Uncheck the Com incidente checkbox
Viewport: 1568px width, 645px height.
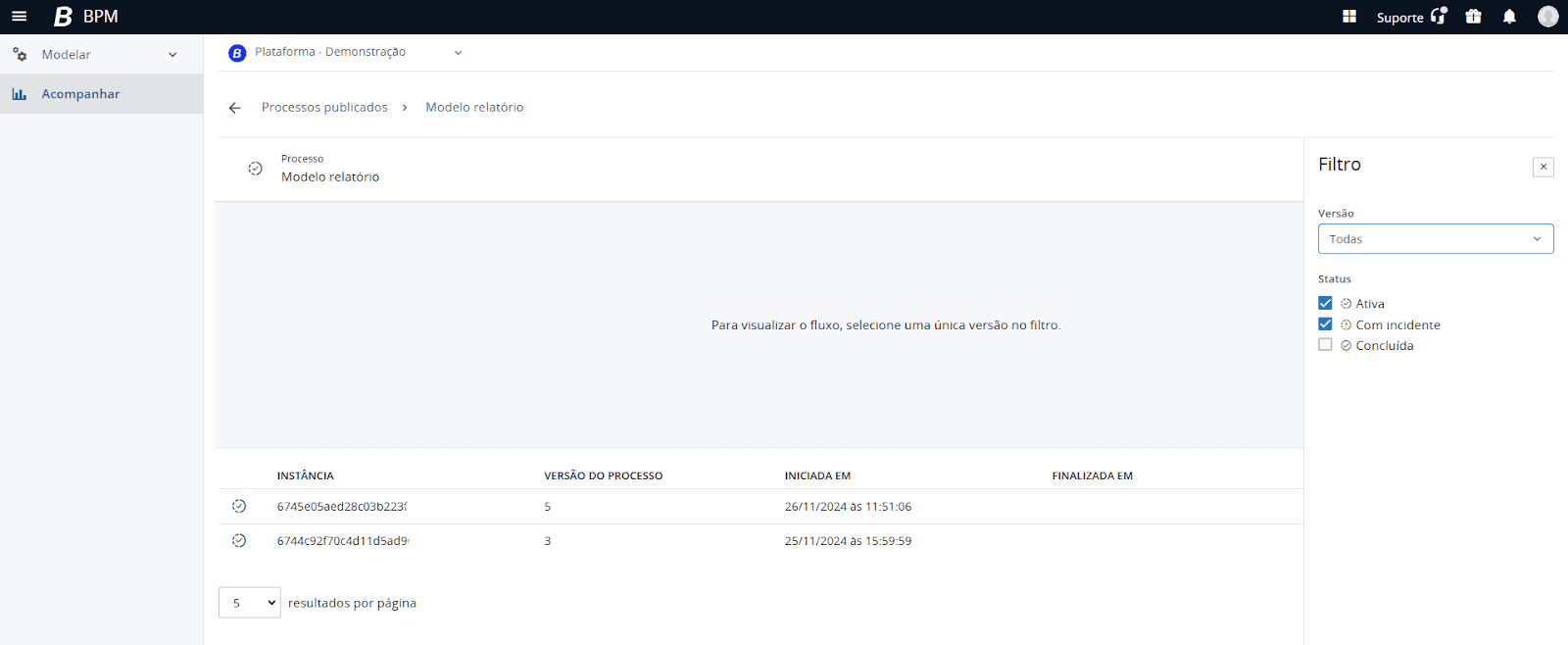click(x=1325, y=324)
